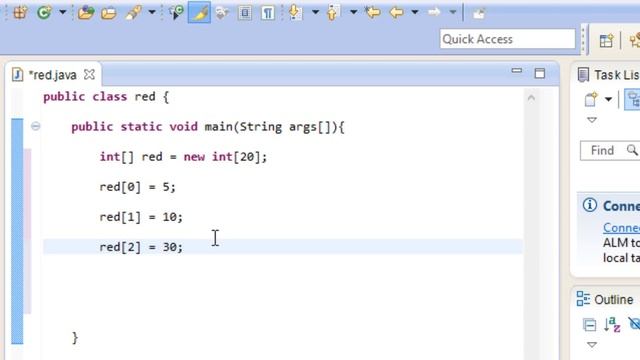The height and width of the screenshot is (360, 640).
Task: Click the editor vertical scrollbar up arrow
Action: pos(531,98)
